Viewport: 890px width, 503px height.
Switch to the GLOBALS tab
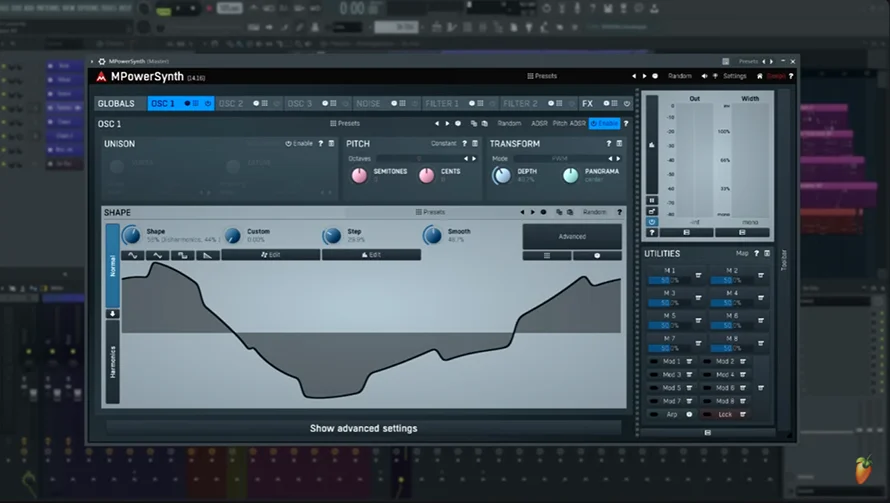[x=116, y=103]
